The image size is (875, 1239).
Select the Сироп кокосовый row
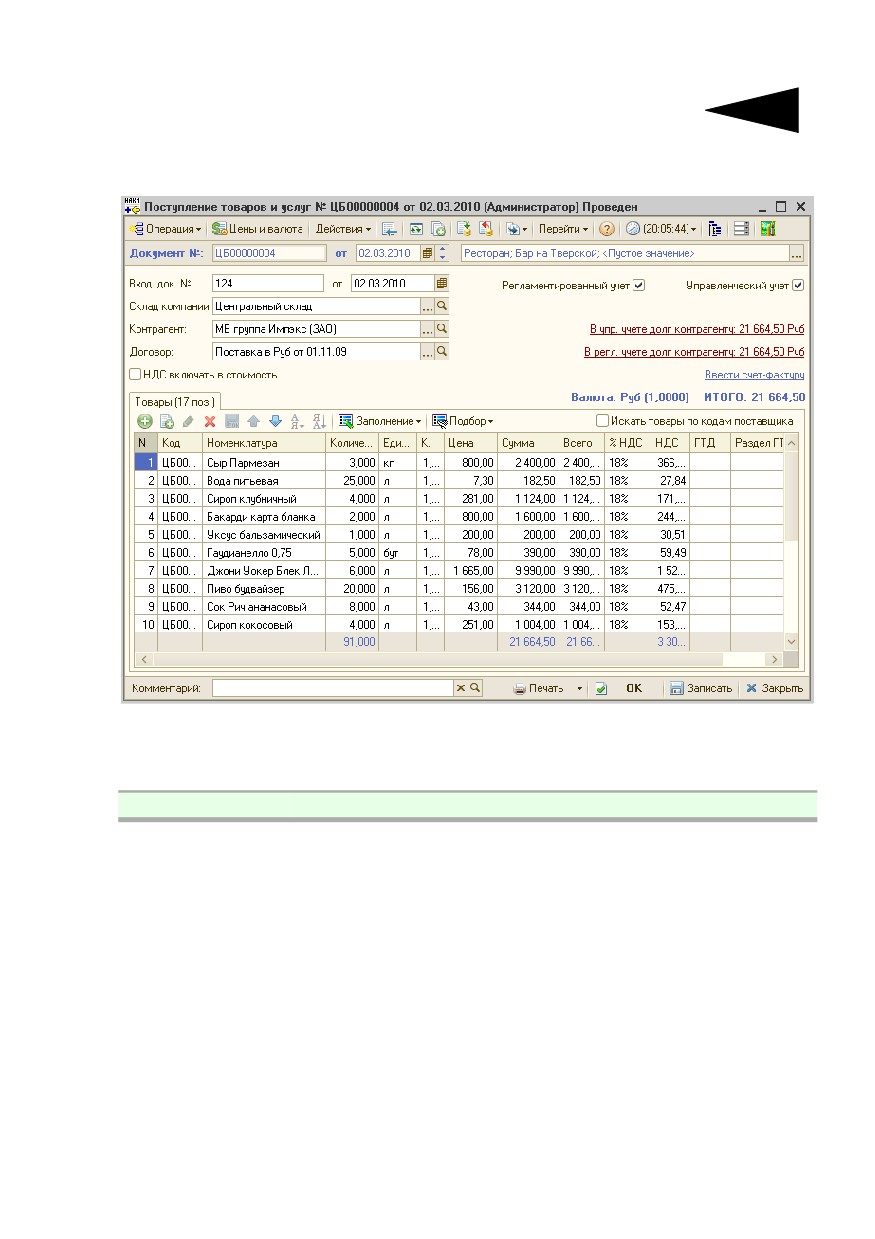pos(459,624)
